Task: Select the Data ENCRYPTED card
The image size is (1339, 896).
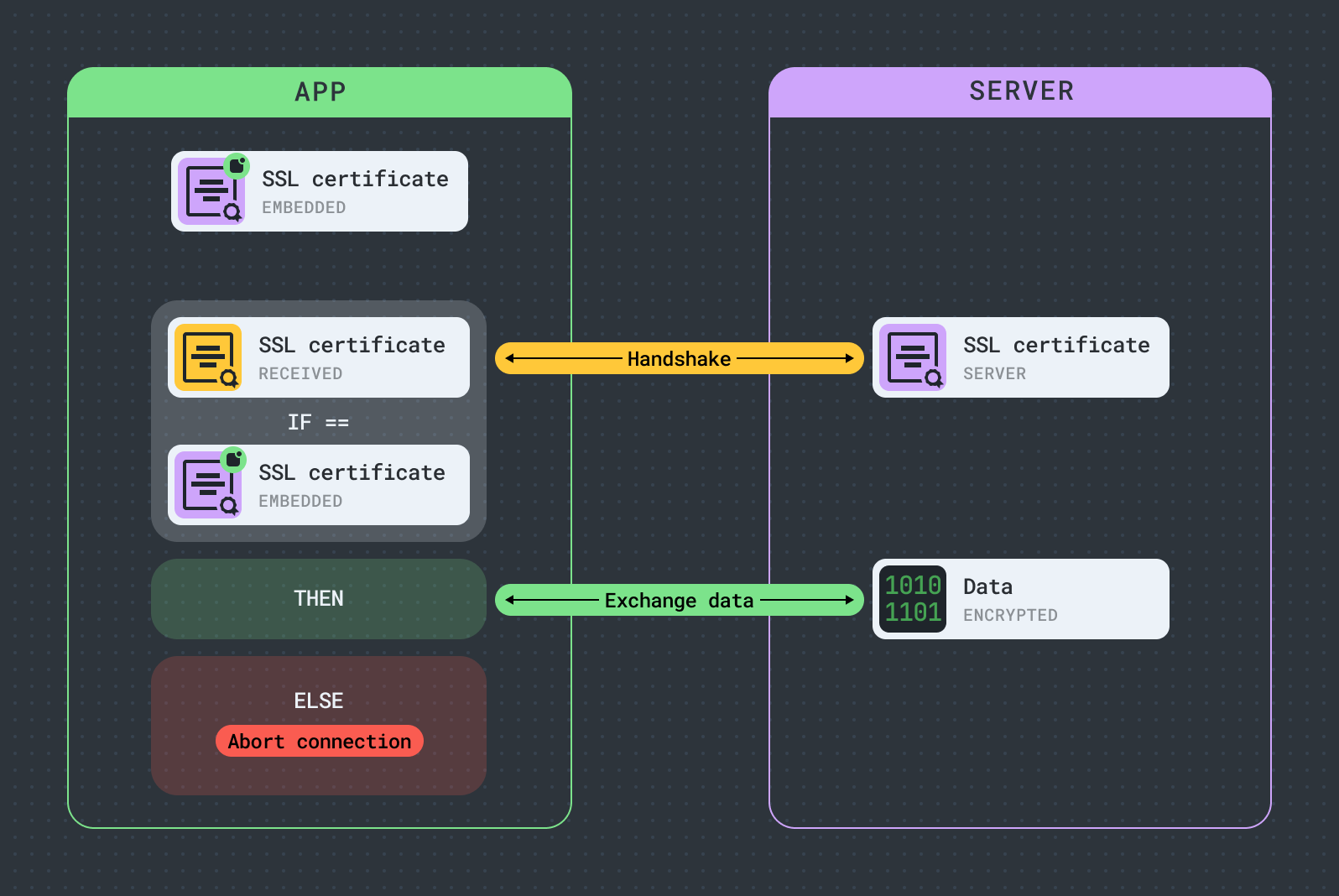Action: pyautogui.click(x=1020, y=599)
